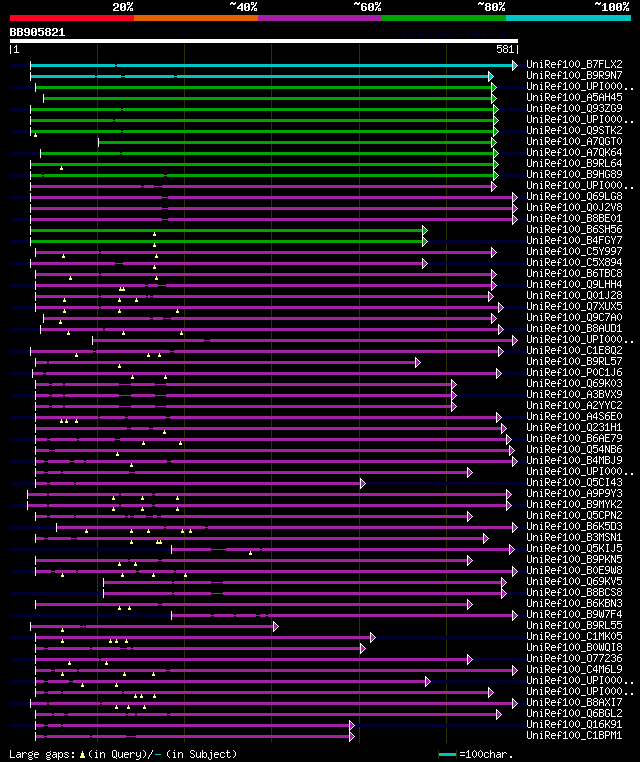Click hit name UniRef100_B9MYK2

pos(574,504)
